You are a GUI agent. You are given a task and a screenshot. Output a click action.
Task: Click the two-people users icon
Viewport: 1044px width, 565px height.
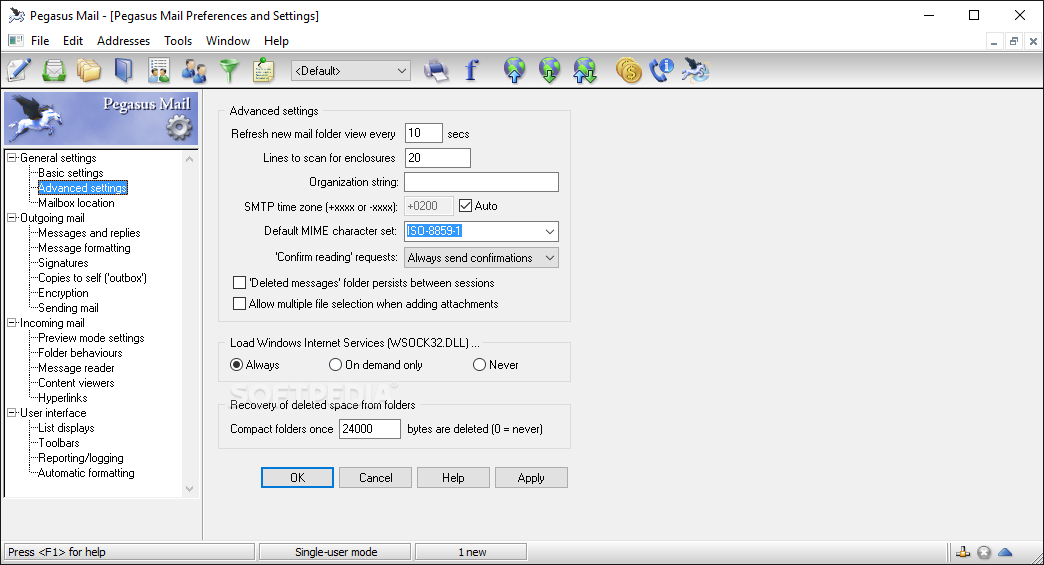tap(194, 70)
